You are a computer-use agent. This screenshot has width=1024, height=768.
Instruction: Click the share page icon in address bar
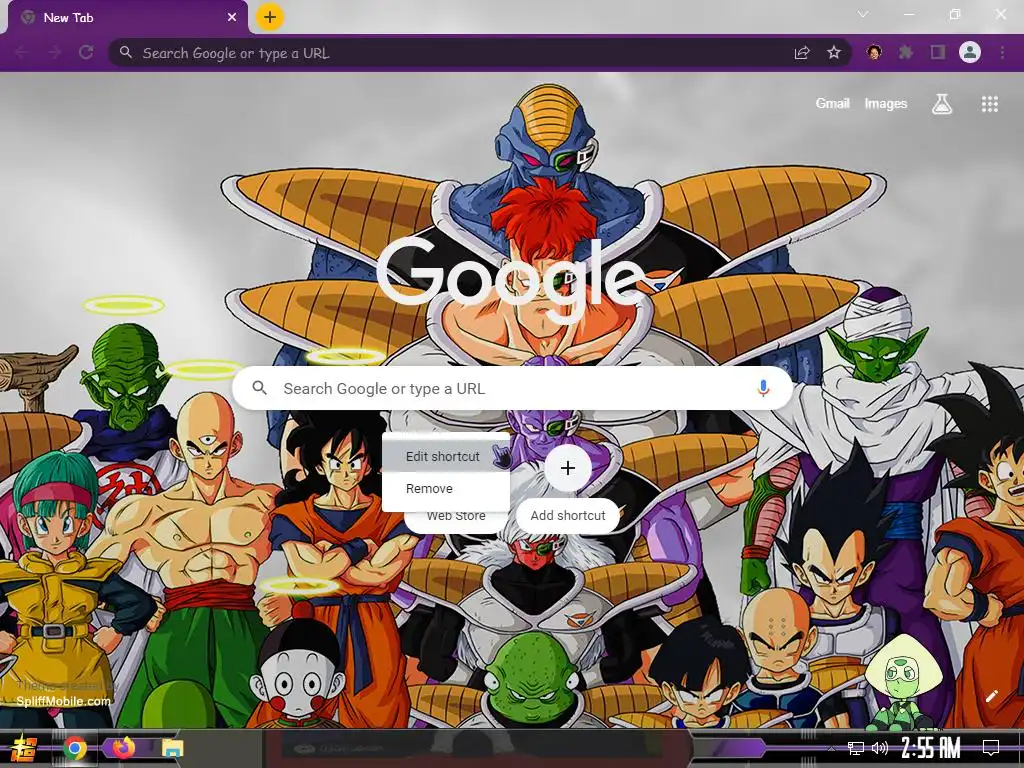click(802, 53)
